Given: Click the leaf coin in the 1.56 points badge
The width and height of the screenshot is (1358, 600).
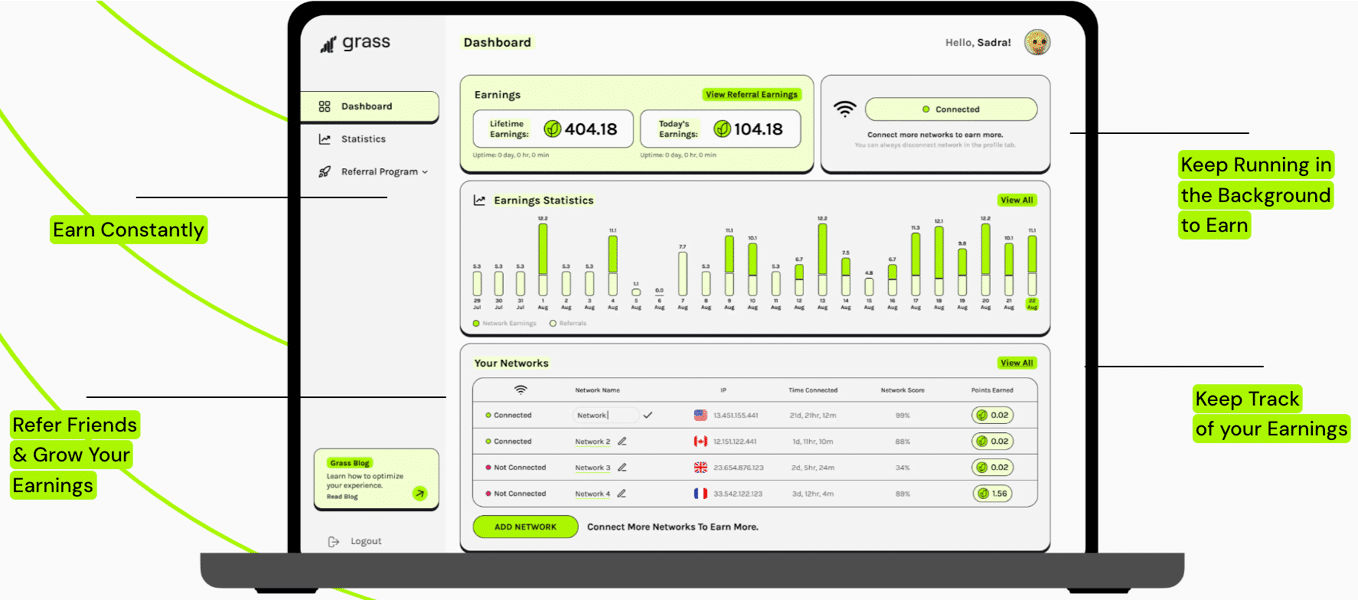Looking at the screenshot, I should pyautogui.click(x=983, y=493).
